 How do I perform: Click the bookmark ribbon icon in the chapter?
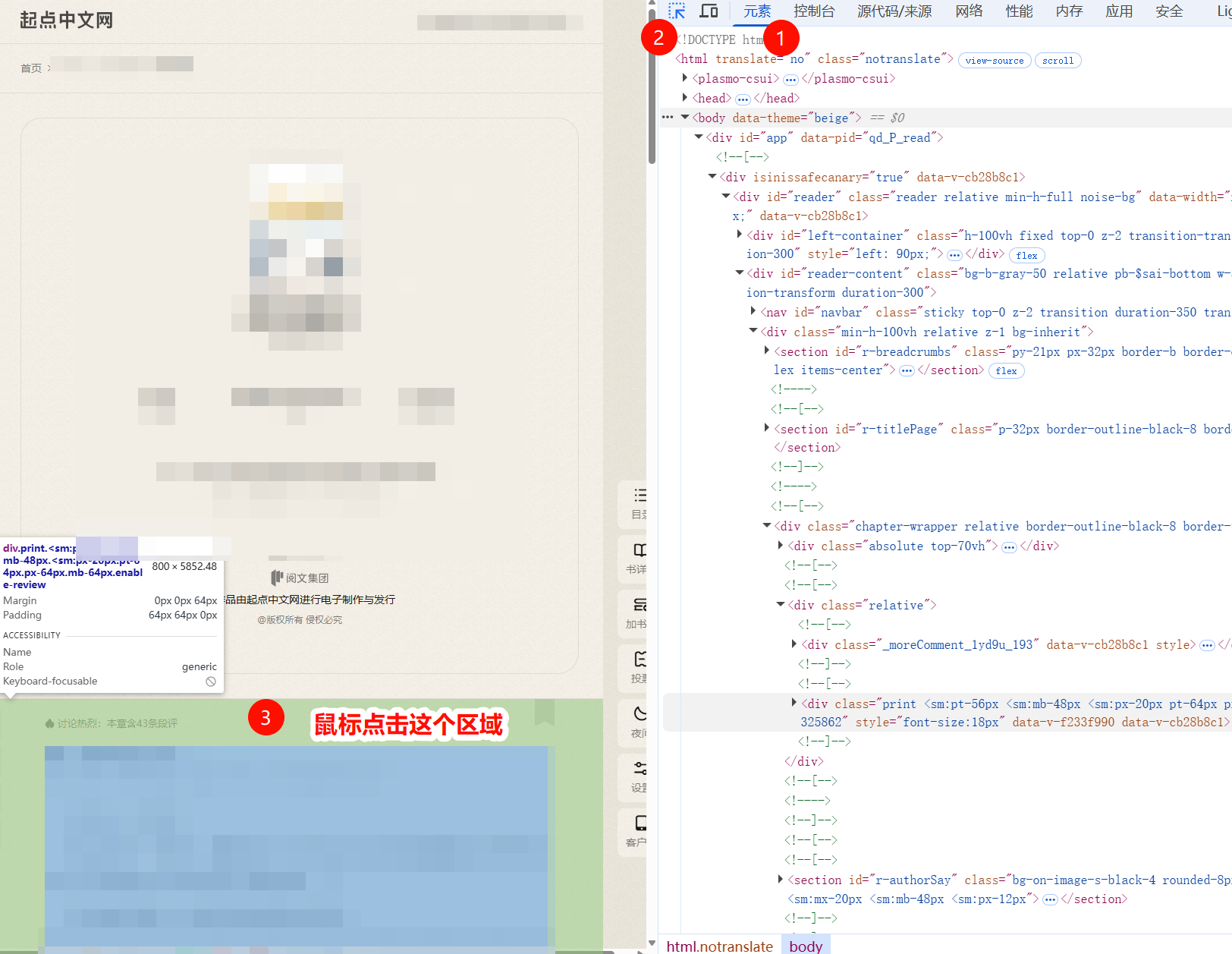544,712
